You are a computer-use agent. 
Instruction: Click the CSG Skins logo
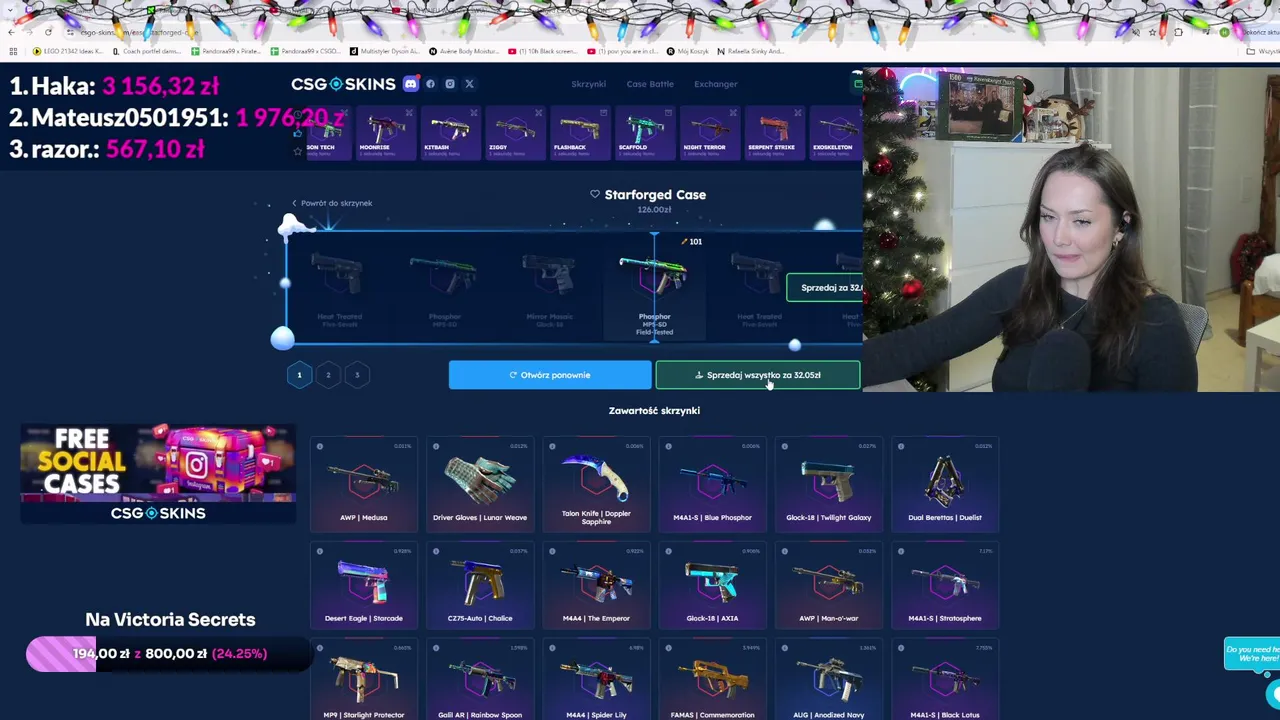pos(343,84)
